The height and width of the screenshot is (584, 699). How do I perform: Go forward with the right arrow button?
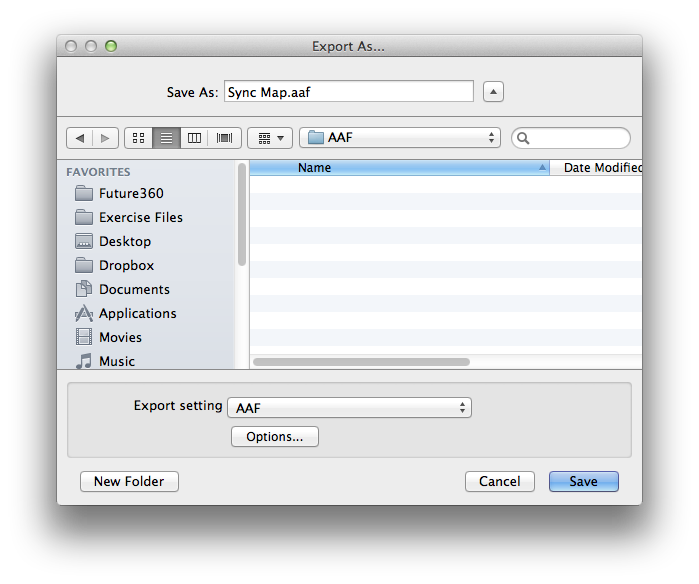point(105,138)
